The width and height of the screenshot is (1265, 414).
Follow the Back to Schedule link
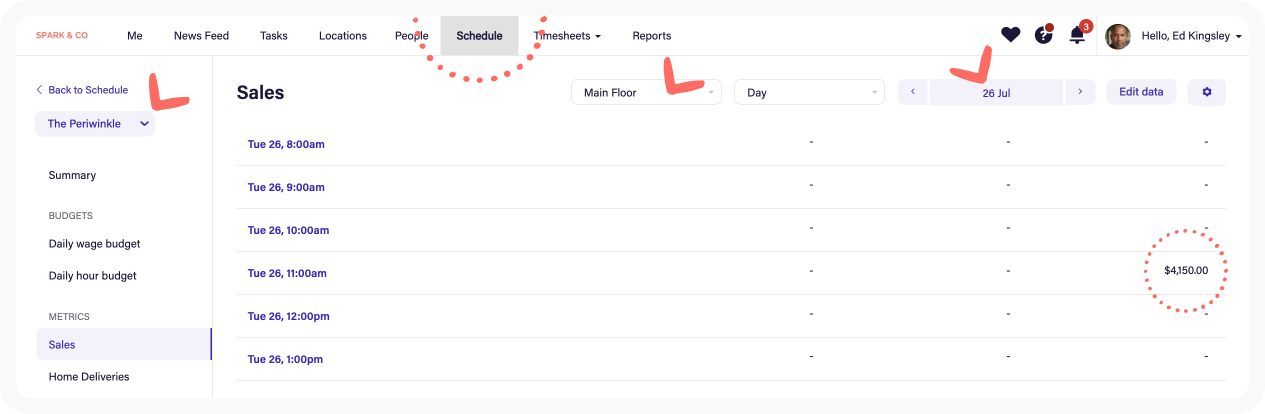tap(82, 90)
